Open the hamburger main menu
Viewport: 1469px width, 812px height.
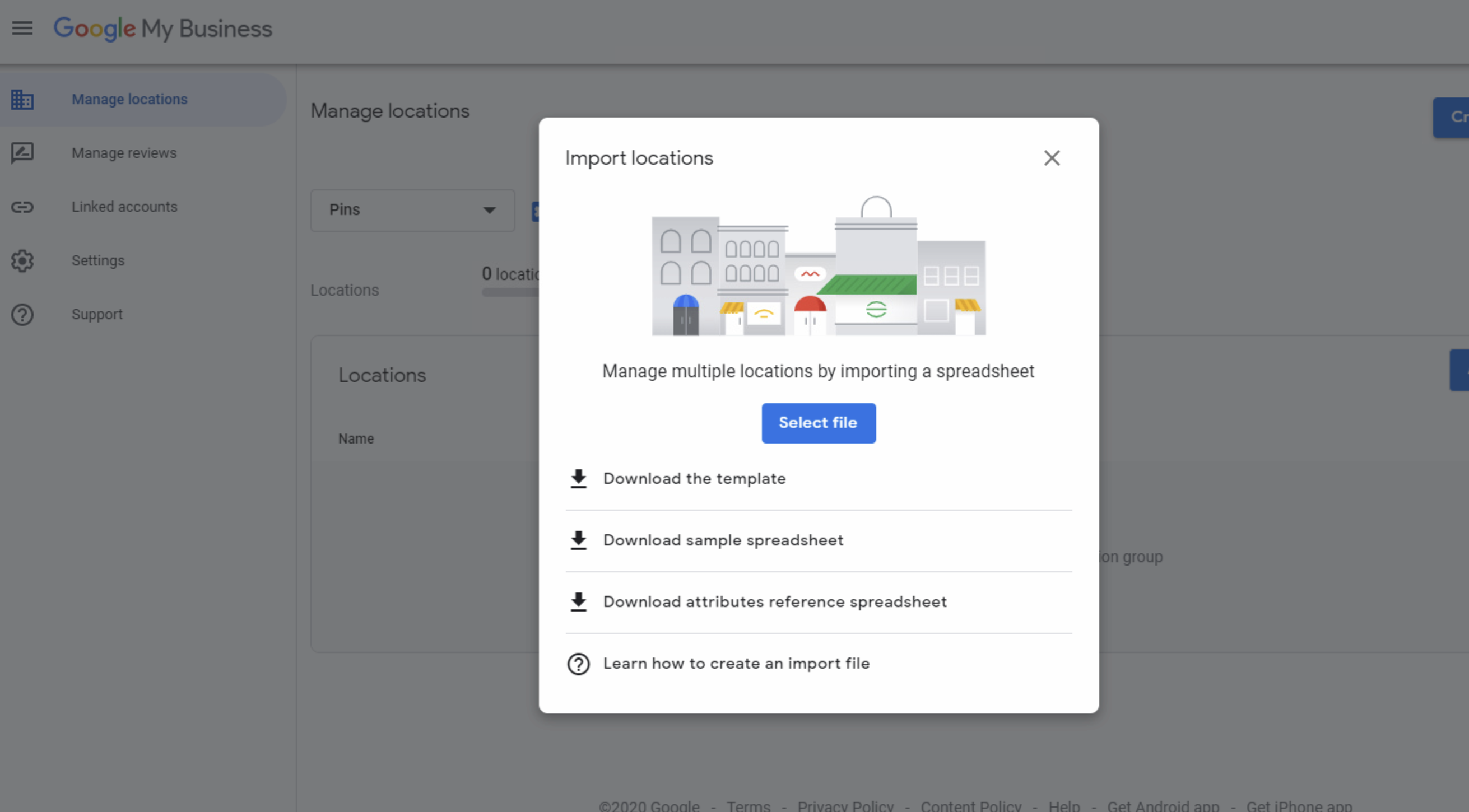coord(22,28)
